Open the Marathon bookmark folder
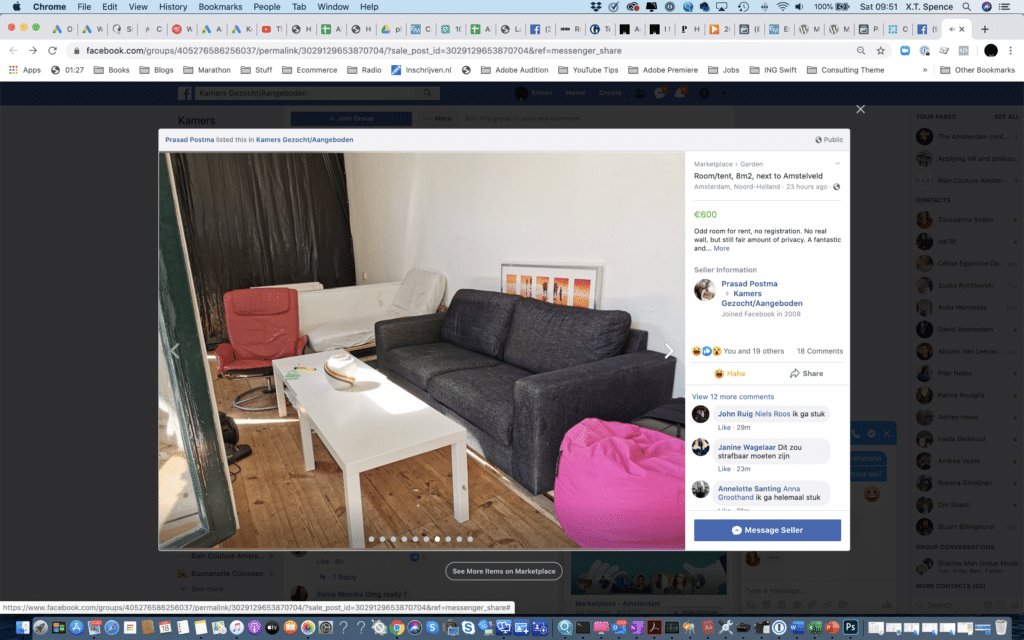This screenshot has width=1024, height=640. (207, 70)
